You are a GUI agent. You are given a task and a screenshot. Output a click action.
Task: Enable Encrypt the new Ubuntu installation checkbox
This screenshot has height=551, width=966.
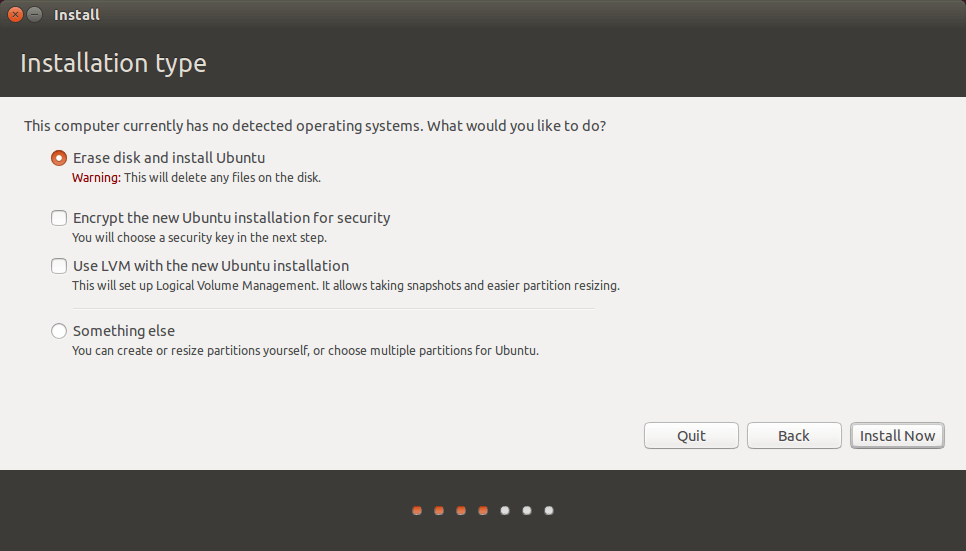(59, 218)
